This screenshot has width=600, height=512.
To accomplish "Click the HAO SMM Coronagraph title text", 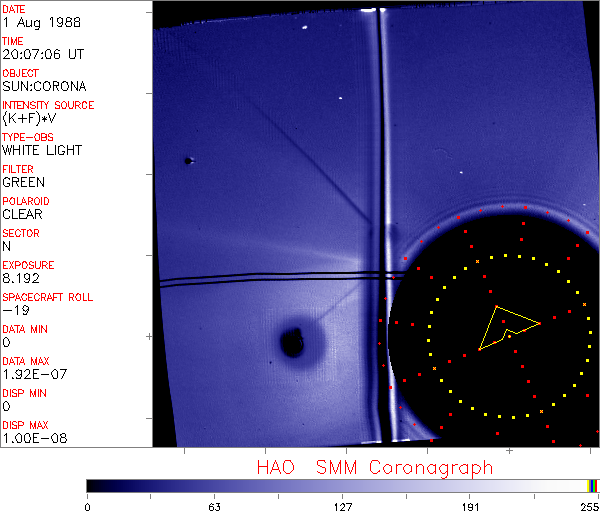I will point(375,467).
